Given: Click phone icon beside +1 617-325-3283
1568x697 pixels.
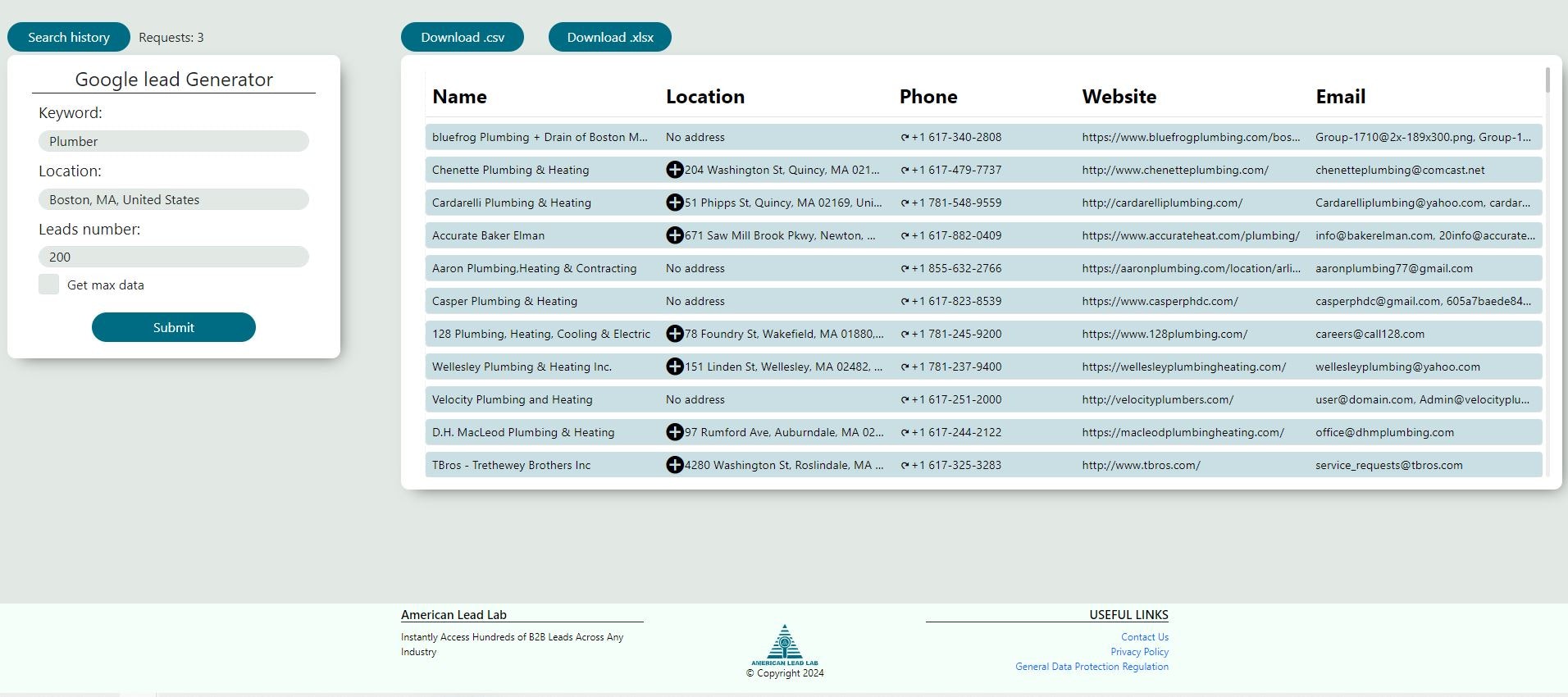Looking at the screenshot, I should coord(905,466).
